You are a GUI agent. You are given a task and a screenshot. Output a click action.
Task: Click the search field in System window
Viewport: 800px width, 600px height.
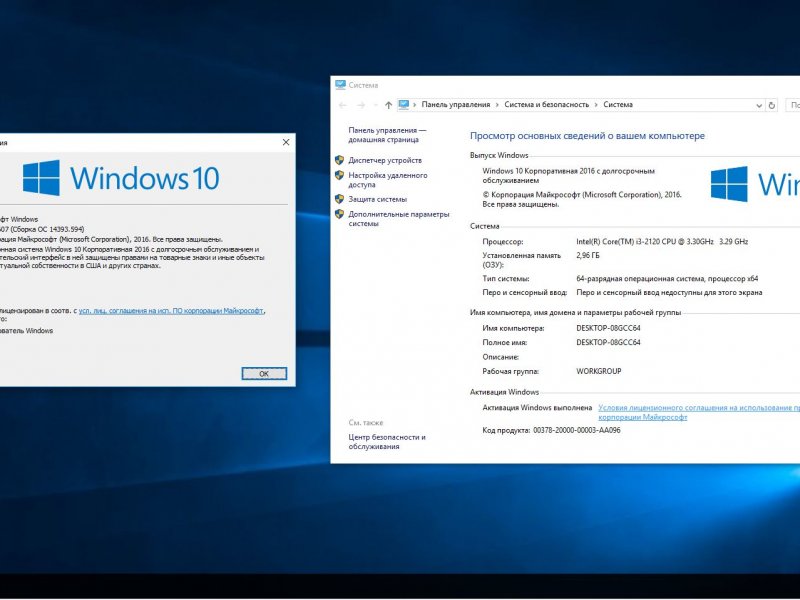pyautogui.click(x=793, y=105)
